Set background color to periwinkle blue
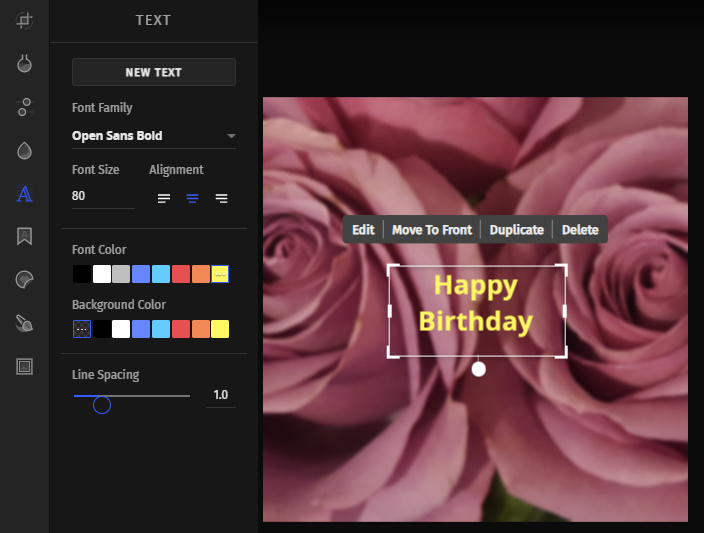The width and height of the screenshot is (704, 533). [x=141, y=329]
